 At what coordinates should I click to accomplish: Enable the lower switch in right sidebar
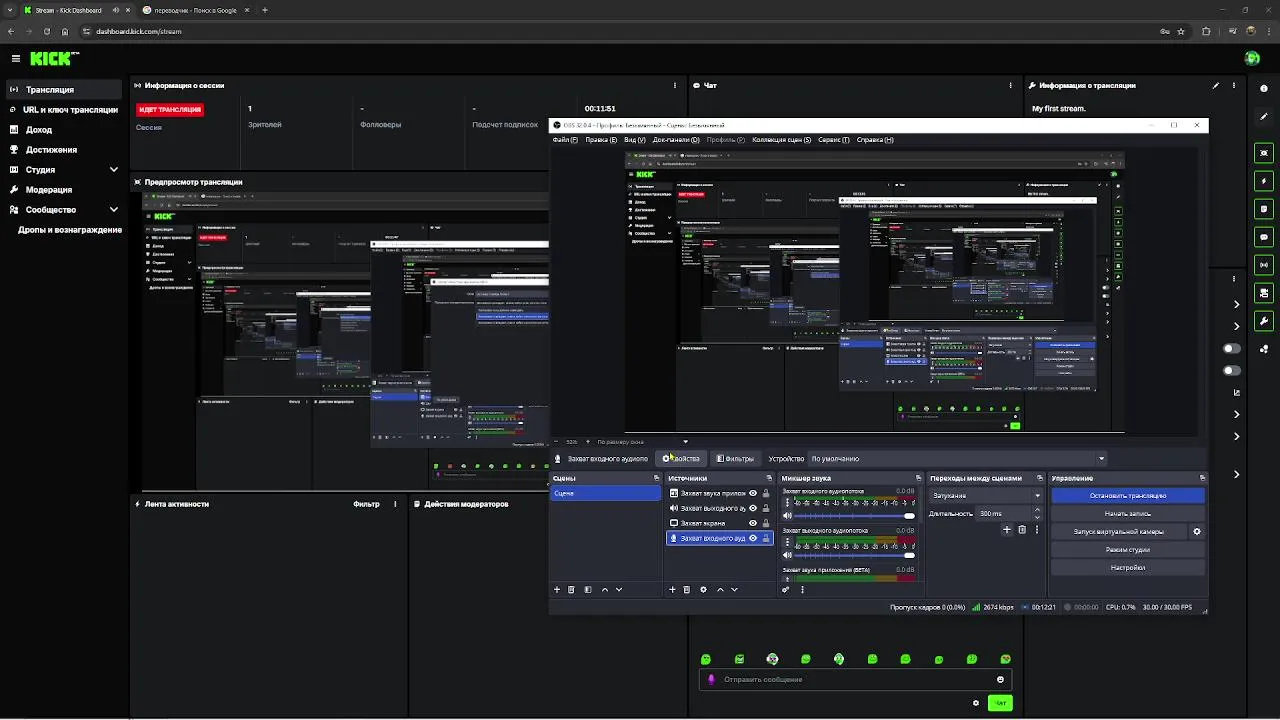point(1232,371)
